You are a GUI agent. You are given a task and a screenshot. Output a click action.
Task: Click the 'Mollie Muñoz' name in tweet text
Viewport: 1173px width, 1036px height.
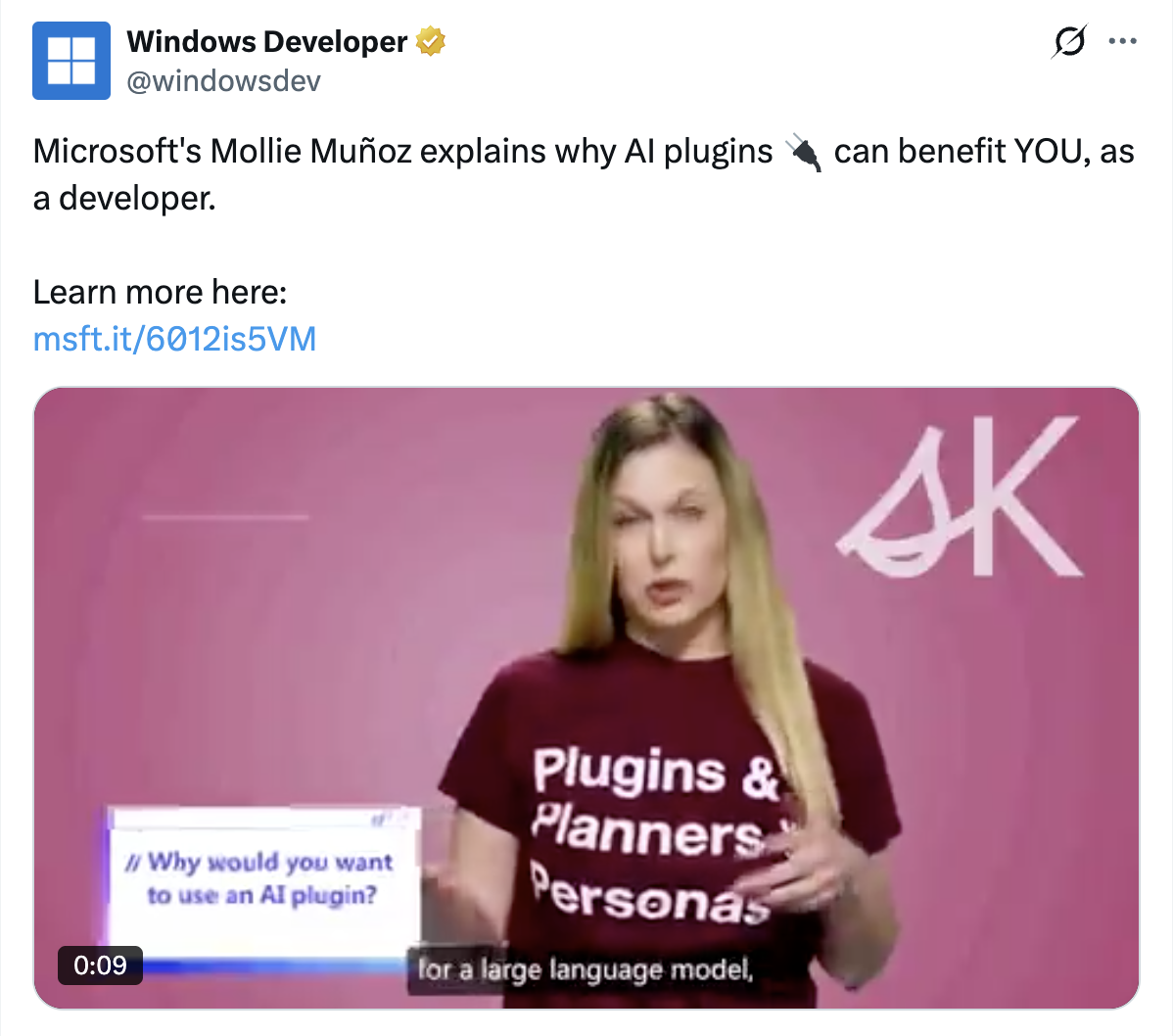(310, 151)
